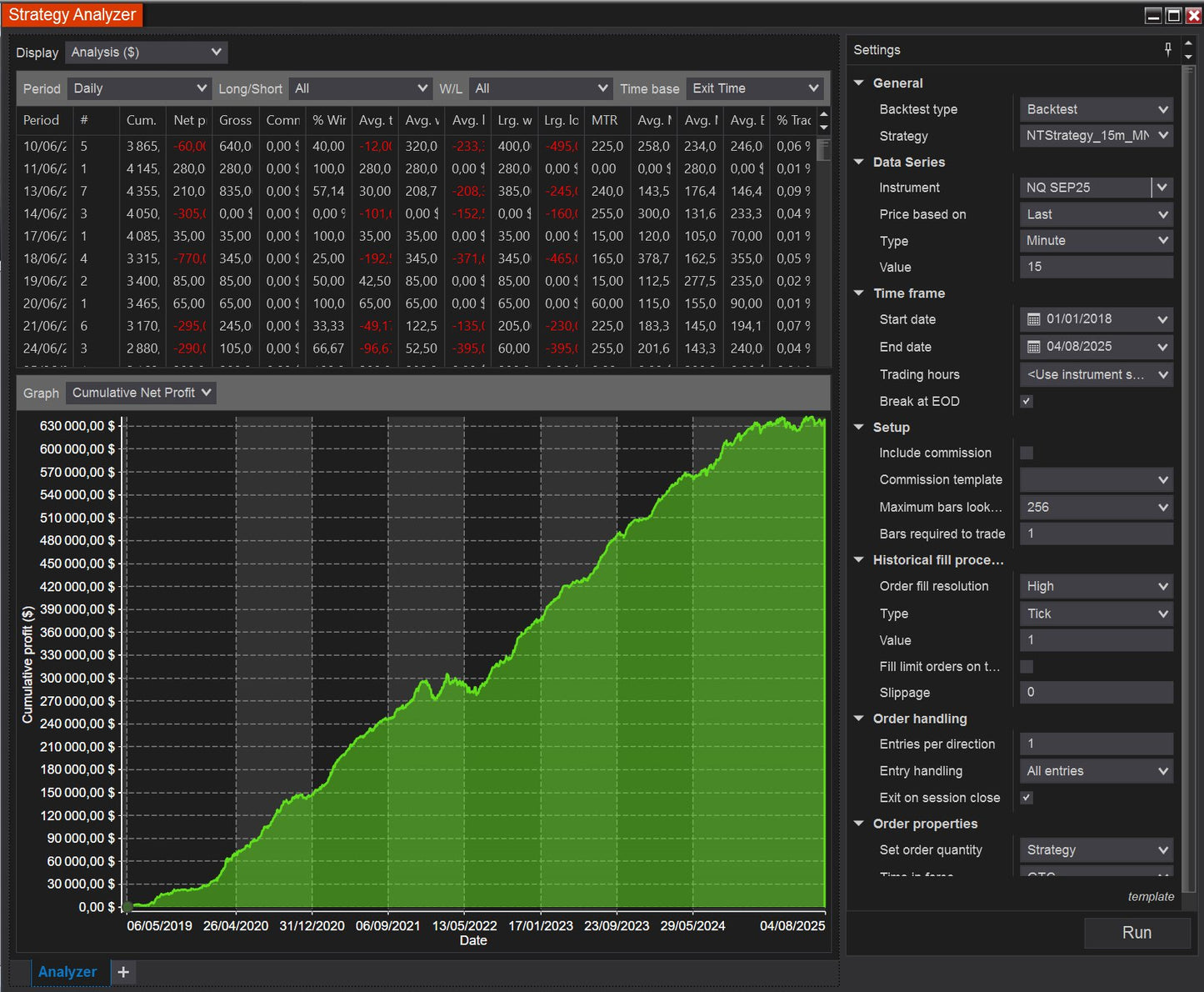Open the Time base Exit Time dropdown
Screen dimensions: 1204x992
click(x=755, y=88)
